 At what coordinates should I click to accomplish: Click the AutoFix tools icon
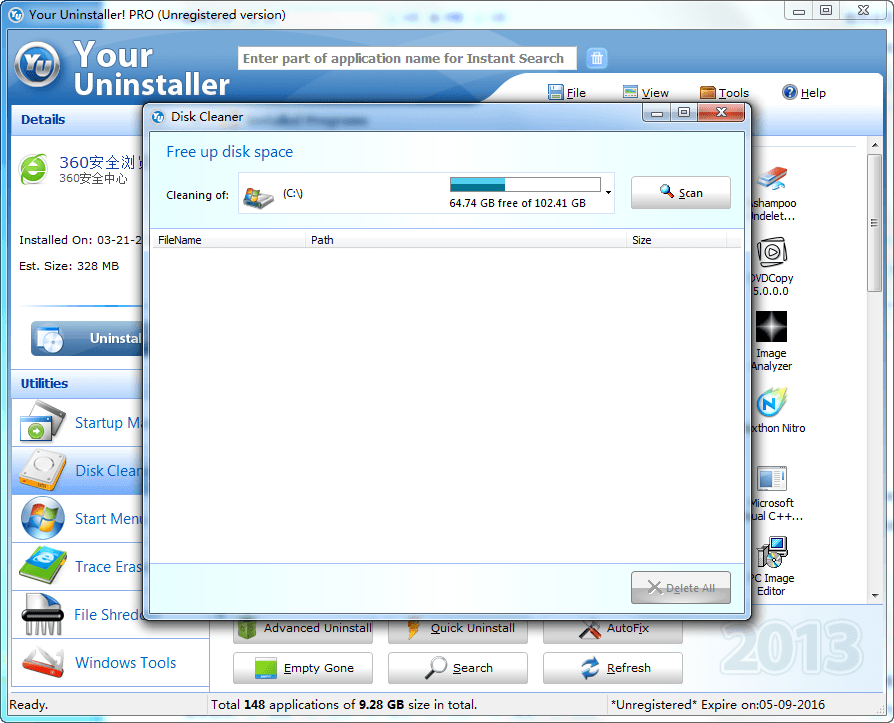pos(590,629)
